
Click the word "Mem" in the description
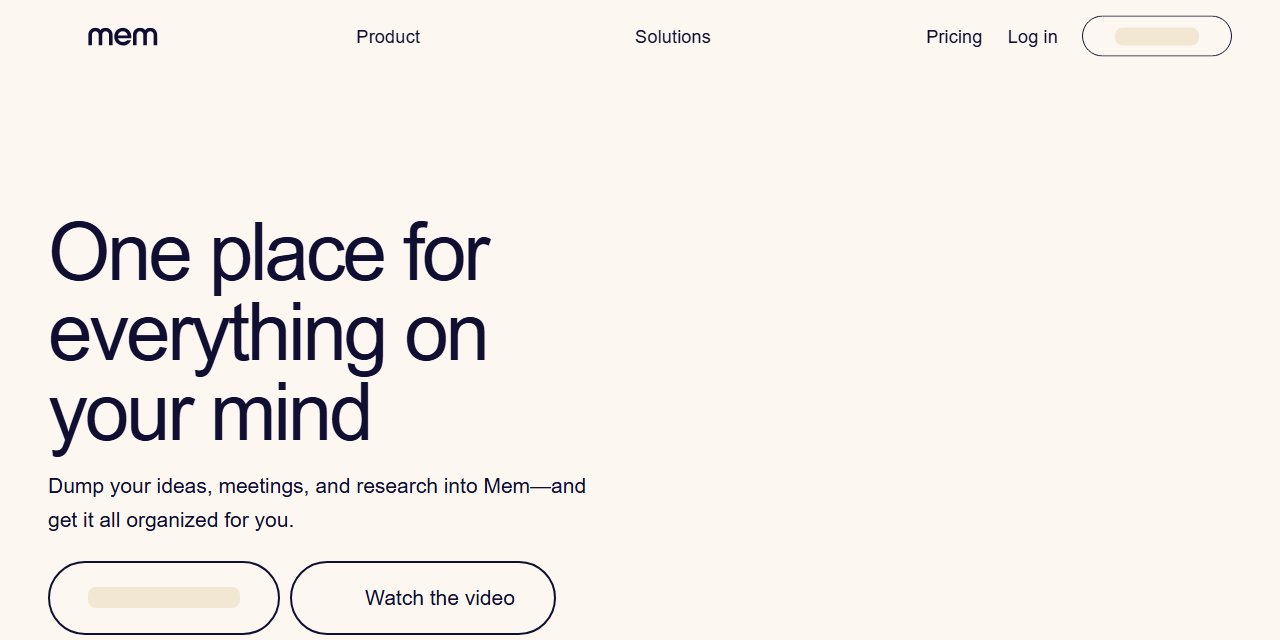pyautogui.click(x=507, y=487)
